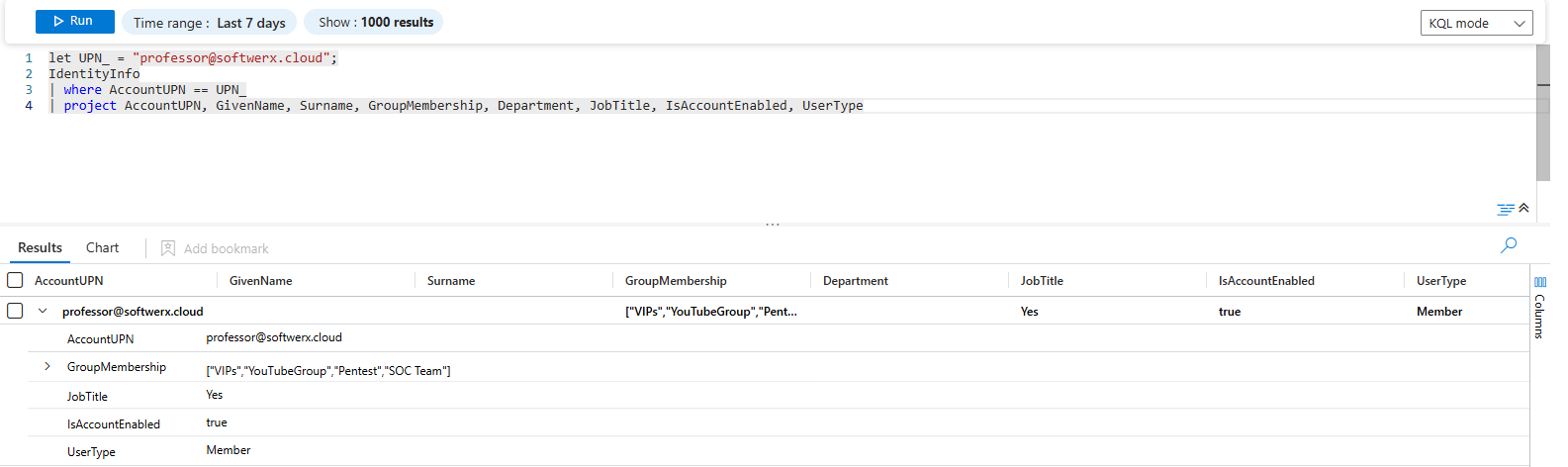This screenshot has height=467, width=1568.
Task: Expand the GroupMembership detail field
Action: pos(46,367)
